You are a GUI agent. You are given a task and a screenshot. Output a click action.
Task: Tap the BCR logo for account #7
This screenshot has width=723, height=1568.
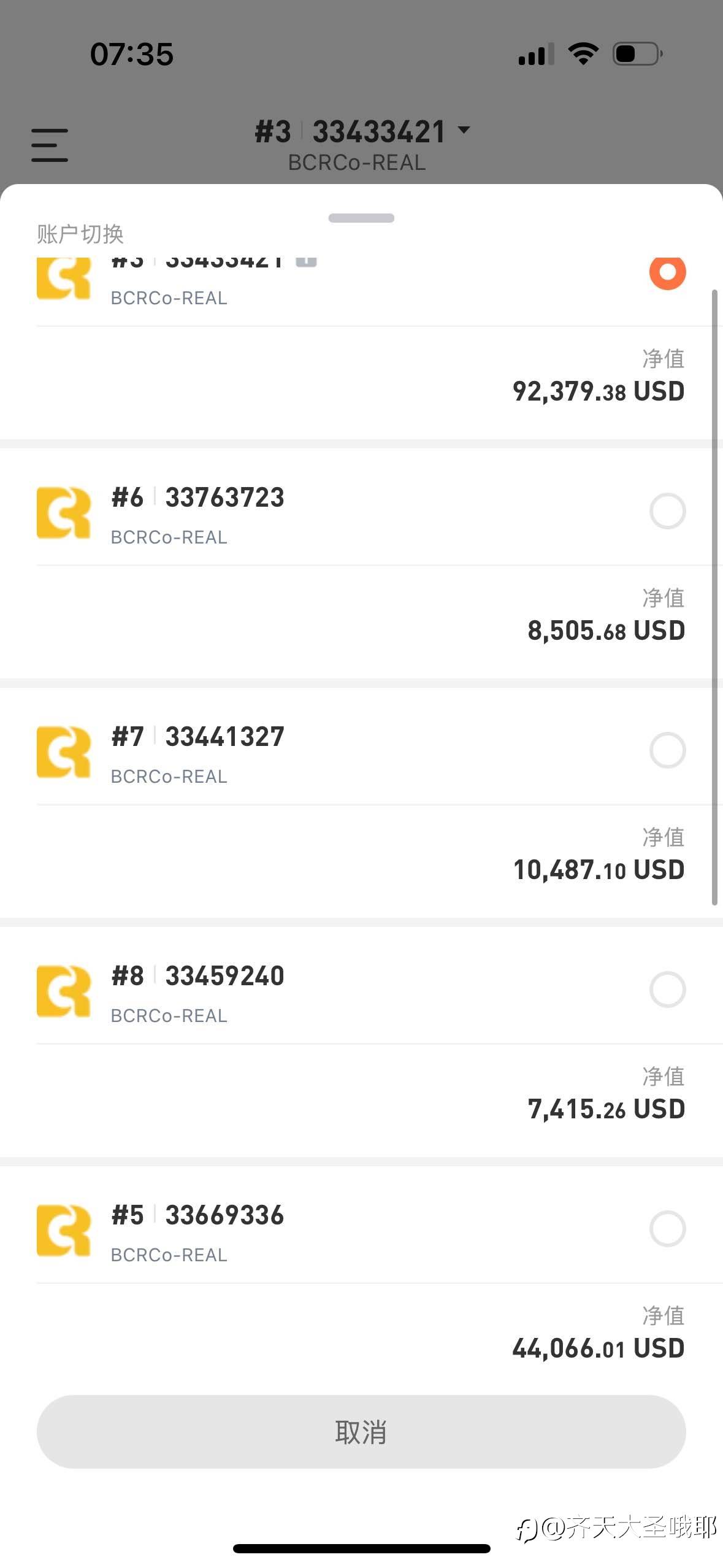coord(64,752)
